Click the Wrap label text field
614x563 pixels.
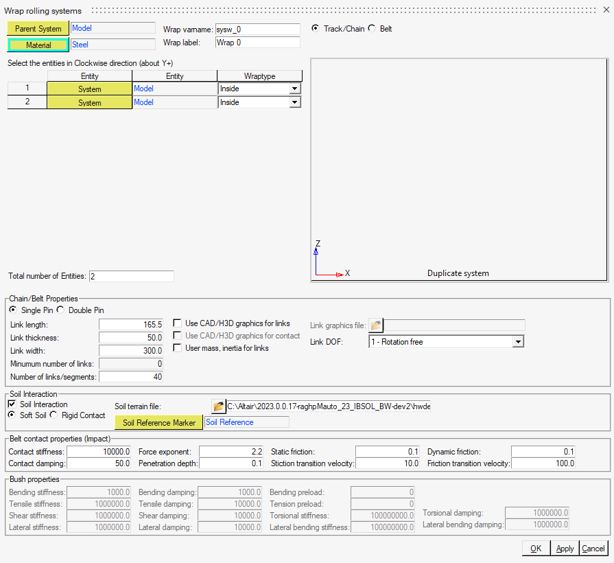click(257, 43)
